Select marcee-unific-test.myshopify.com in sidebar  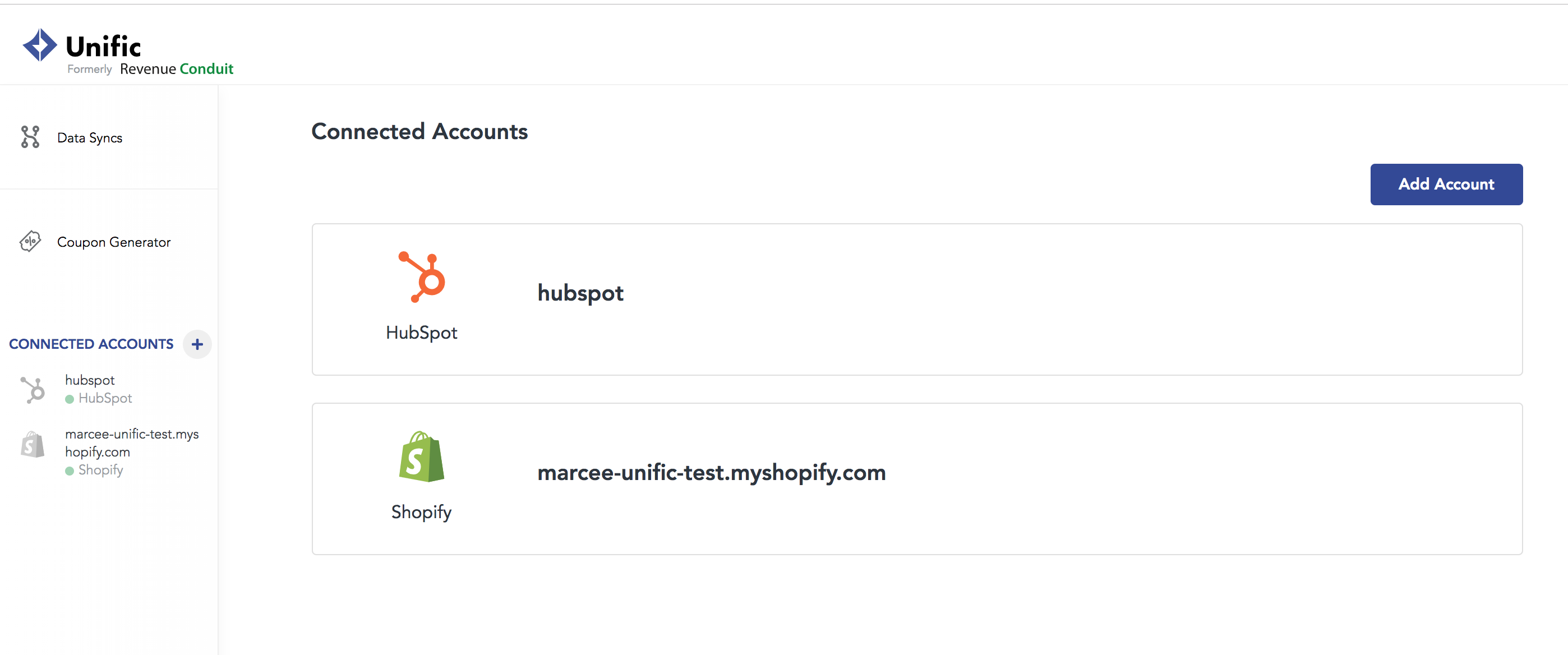tap(132, 443)
